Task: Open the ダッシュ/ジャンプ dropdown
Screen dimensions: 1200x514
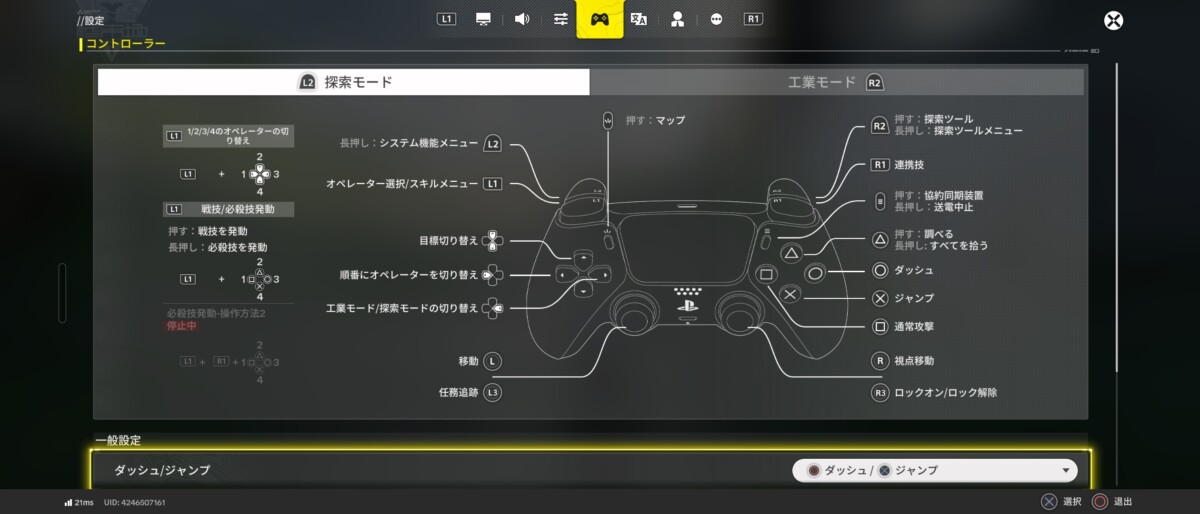Action: (934, 470)
